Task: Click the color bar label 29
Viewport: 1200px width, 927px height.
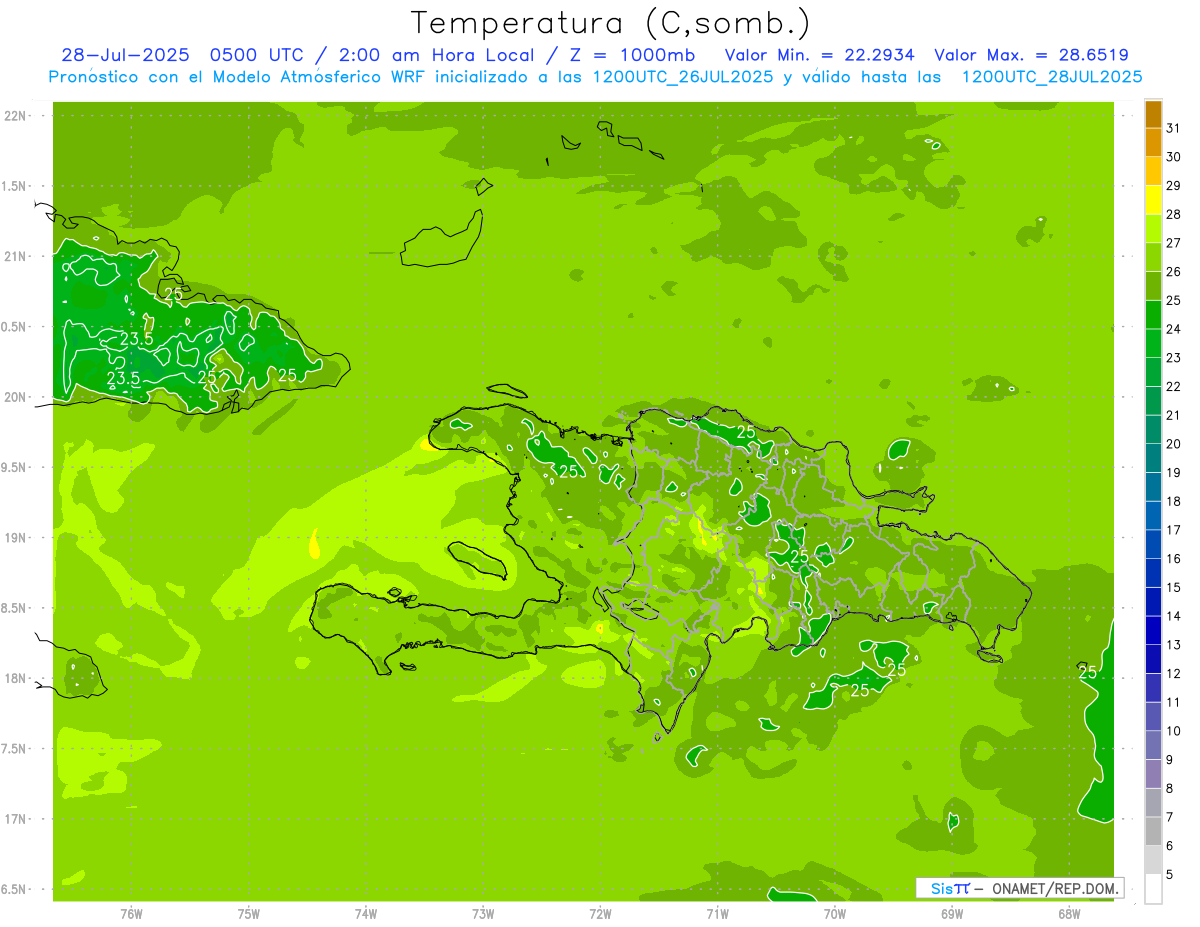Action: click(x=1174, y=185)
